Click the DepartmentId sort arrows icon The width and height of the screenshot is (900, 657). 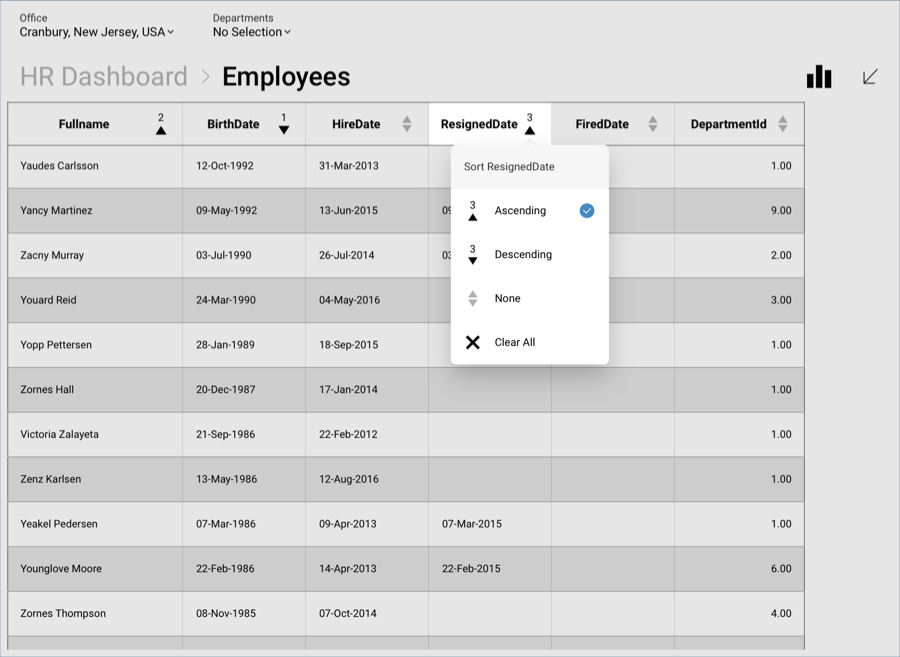pyautogui.click(x=783, y=124)
